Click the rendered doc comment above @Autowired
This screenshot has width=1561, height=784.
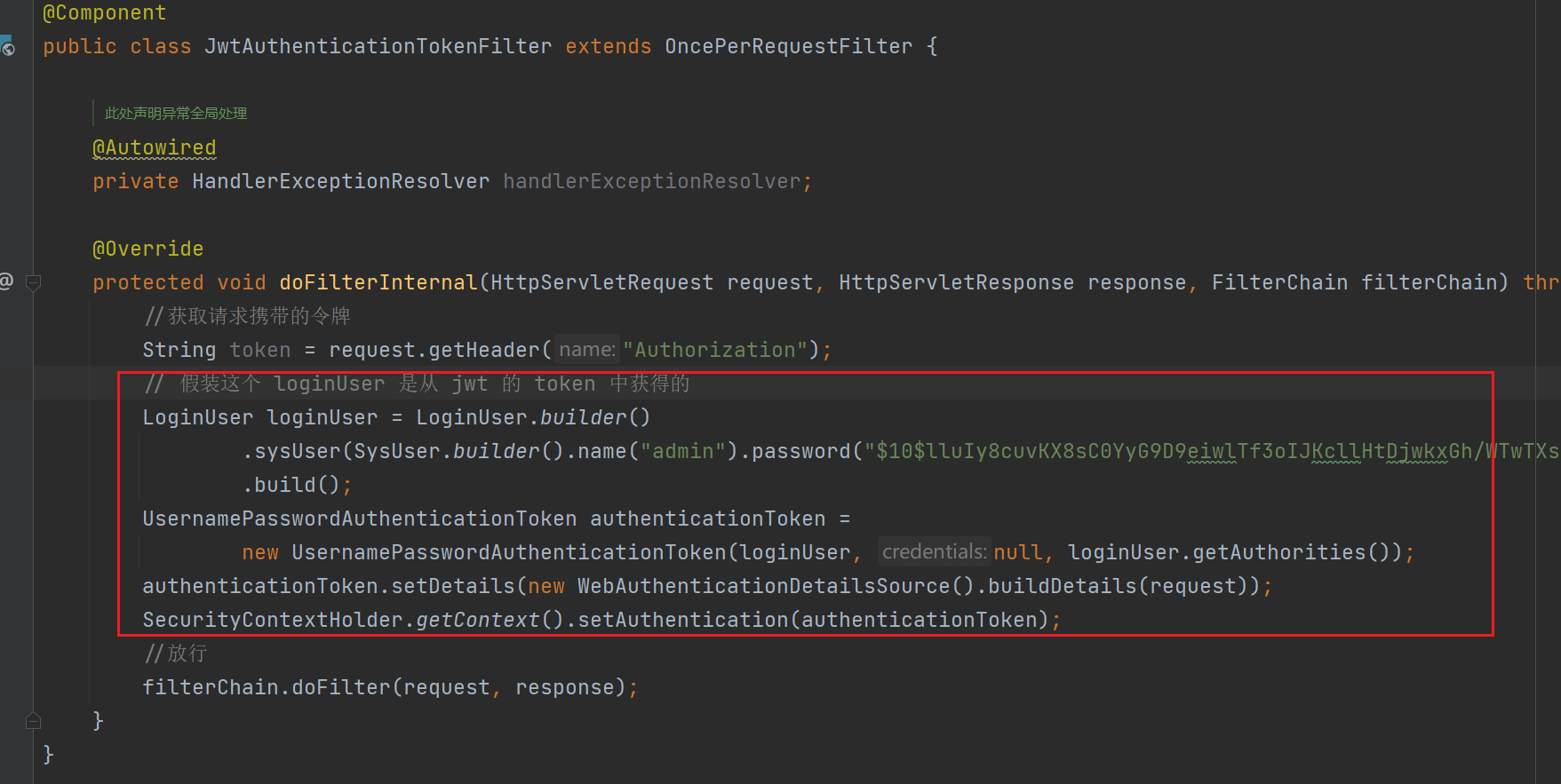pyautogui.click(x=175, y=114)
